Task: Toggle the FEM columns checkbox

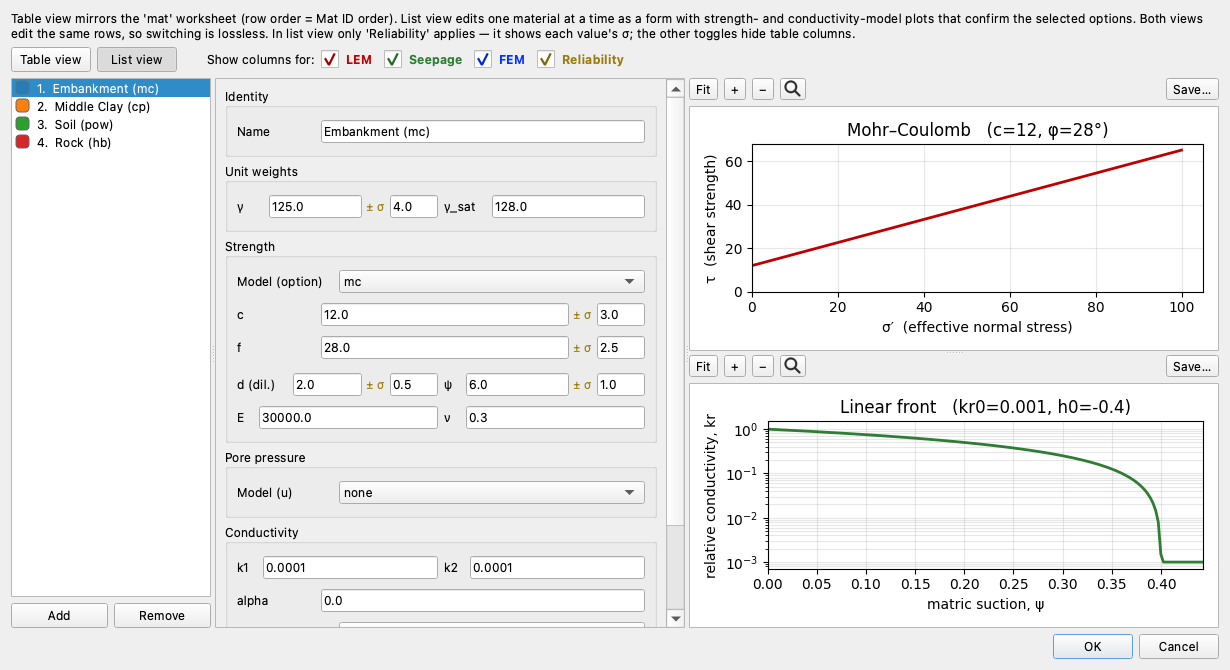Action: click(x=483, y=60)
